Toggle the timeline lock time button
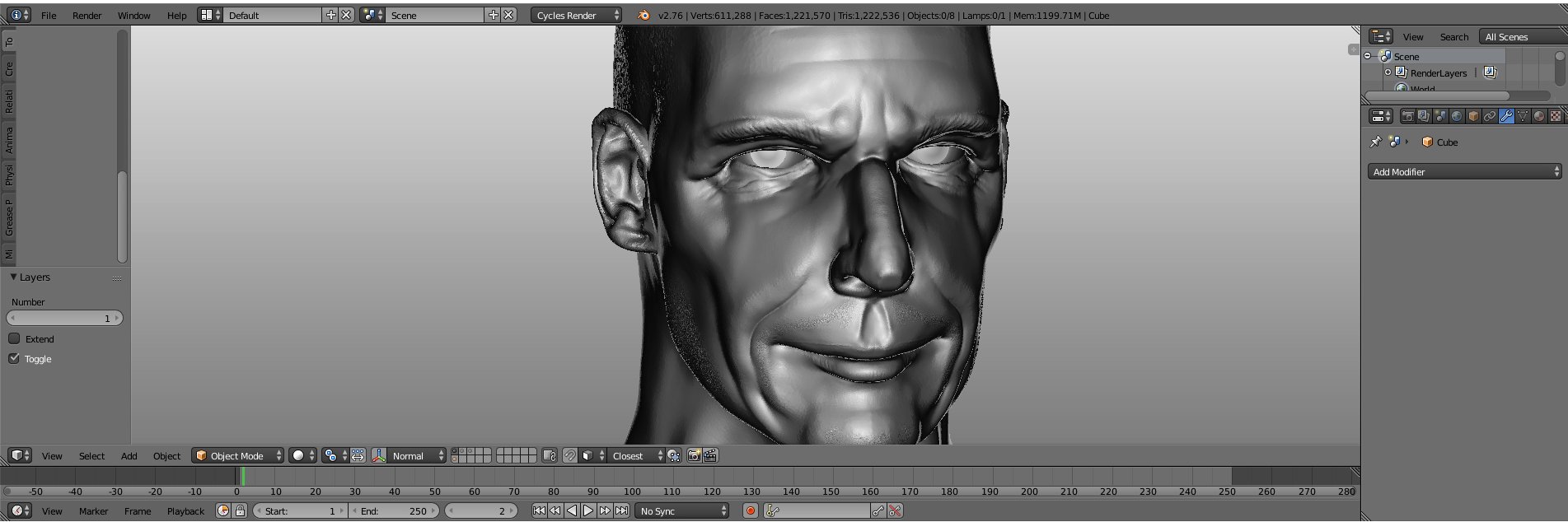1568x522 pixels. 240,510
